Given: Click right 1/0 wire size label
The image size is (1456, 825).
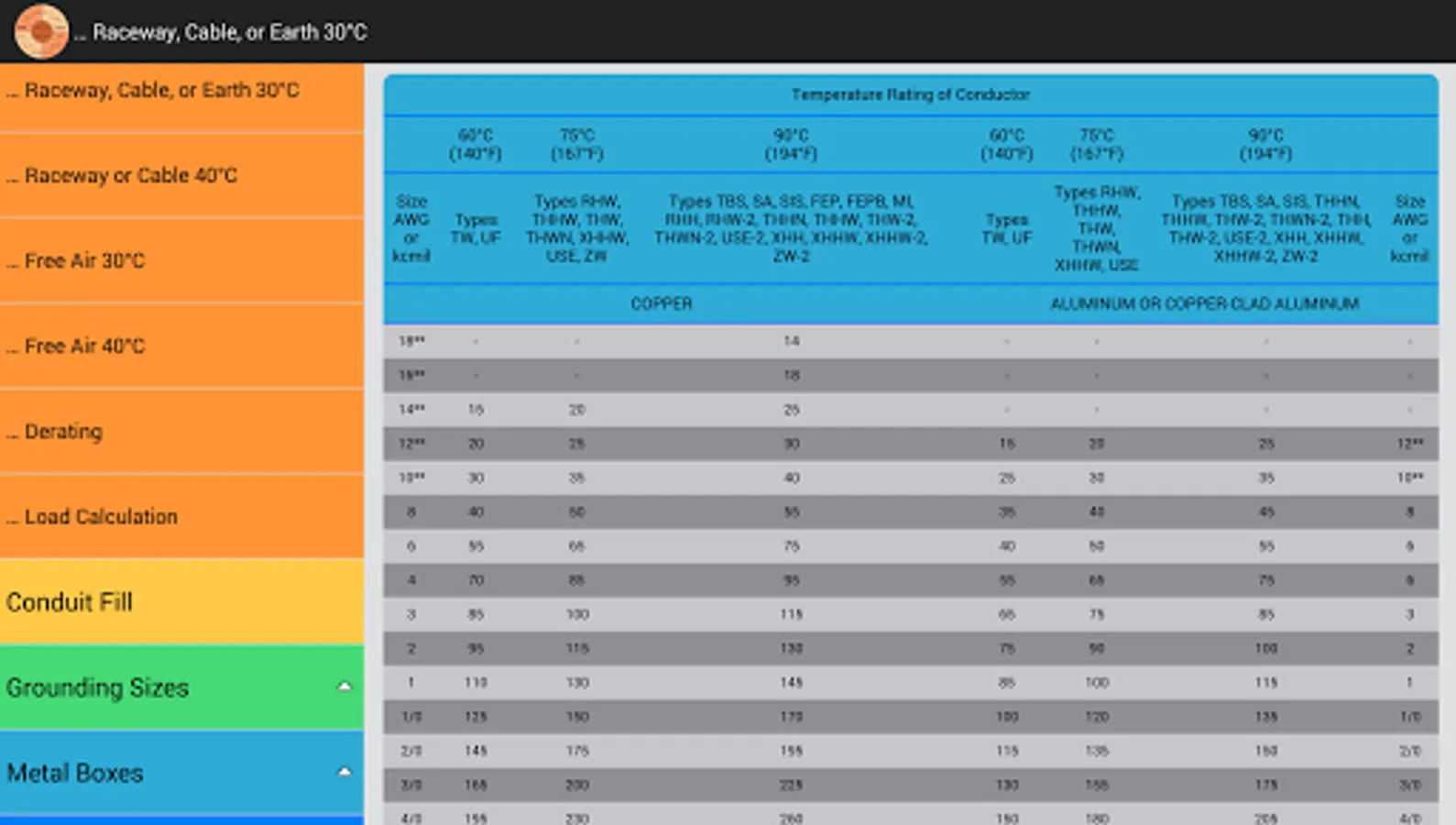Looking at the screenshot, I should (x=1410, y=717).
